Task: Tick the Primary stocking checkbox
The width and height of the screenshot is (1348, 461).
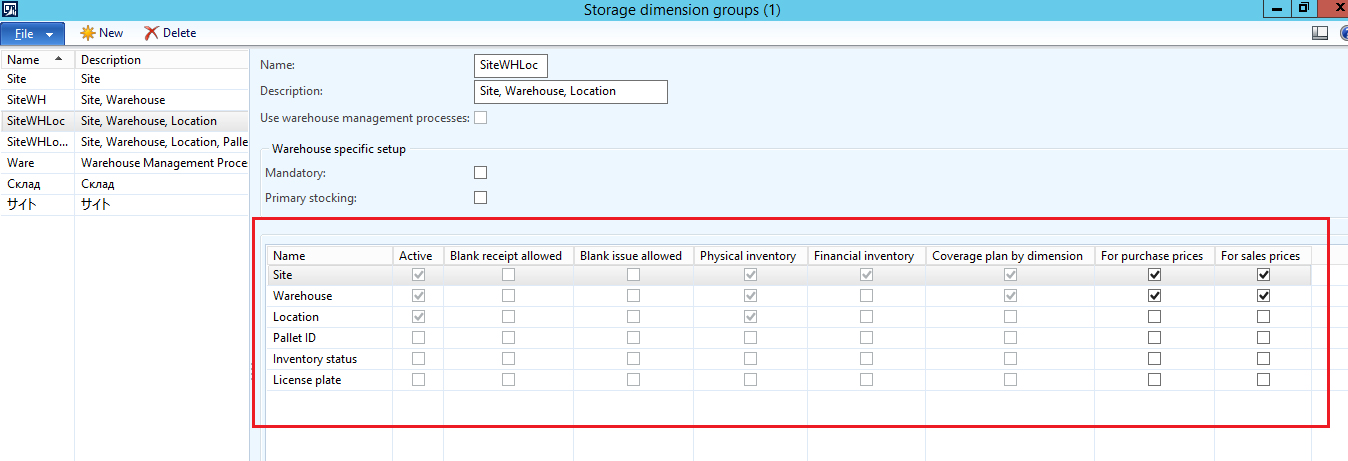Action: pos(481,198)
